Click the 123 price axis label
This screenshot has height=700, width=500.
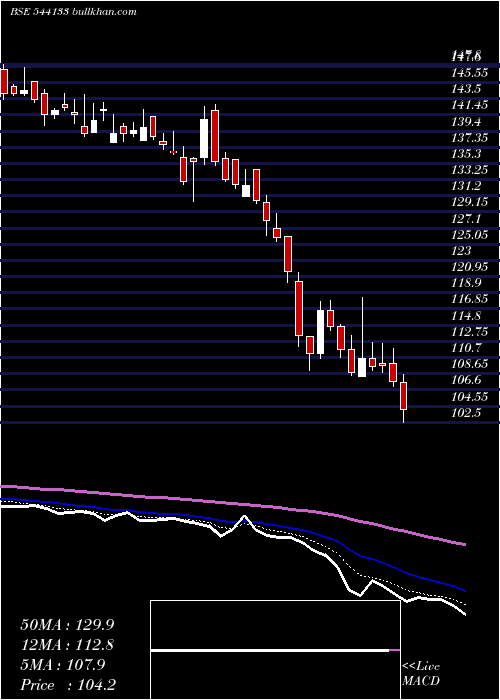click(461, 250)
